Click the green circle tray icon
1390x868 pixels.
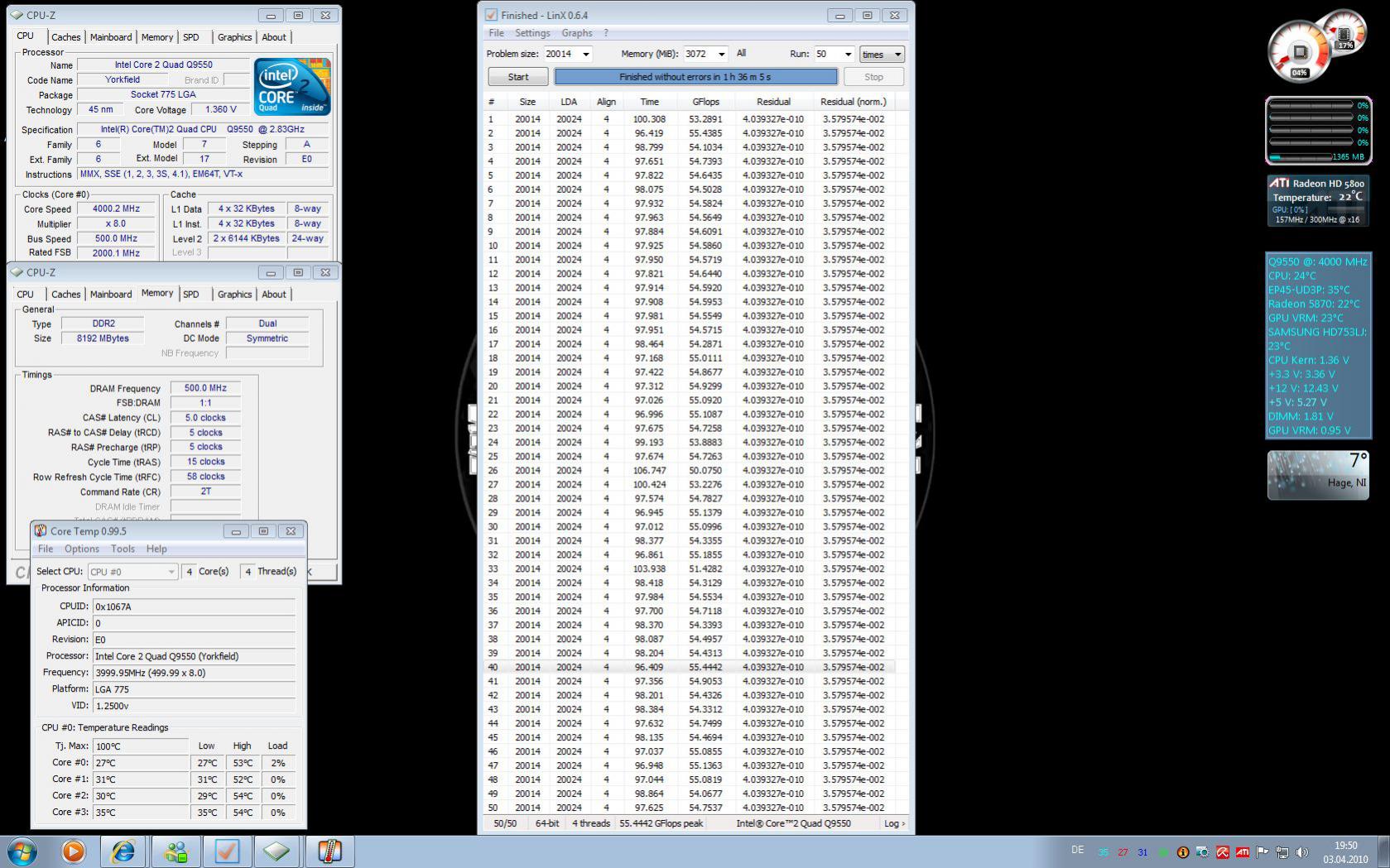tap(1162, 852)
